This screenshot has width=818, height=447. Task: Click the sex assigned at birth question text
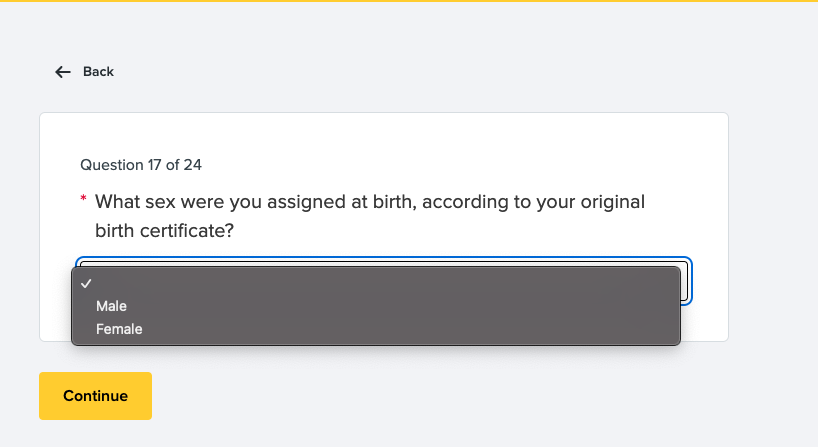pyautogui.click(x=370, y=202)
